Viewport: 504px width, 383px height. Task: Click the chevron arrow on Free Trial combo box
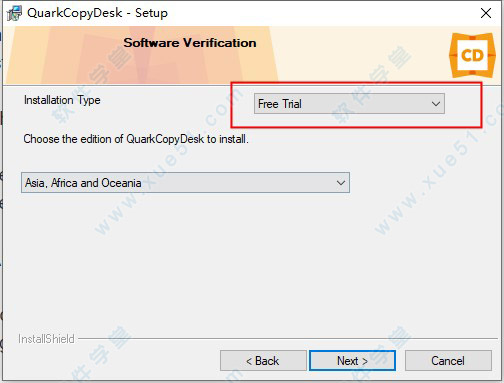(436, 104)
